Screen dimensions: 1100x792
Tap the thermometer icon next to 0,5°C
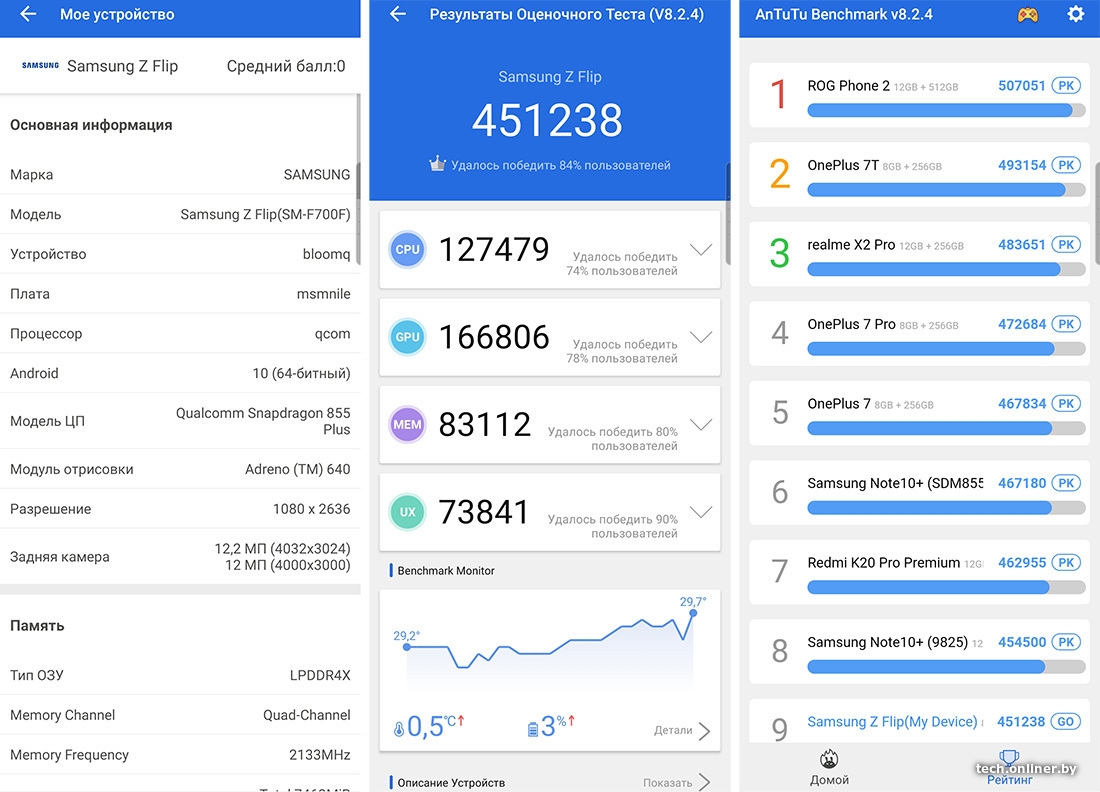tap(398, 730)
